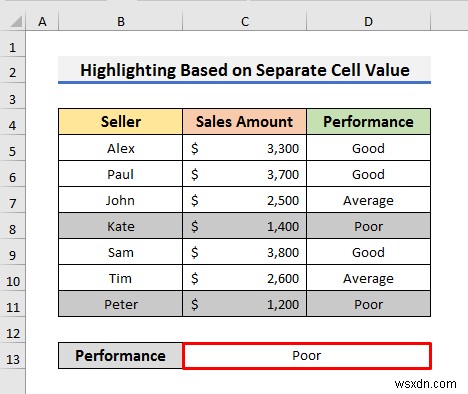This screenshot has width=468, height=394.
Task: Select John's 'Average' performance cell
Action: [x=368, y=200]
